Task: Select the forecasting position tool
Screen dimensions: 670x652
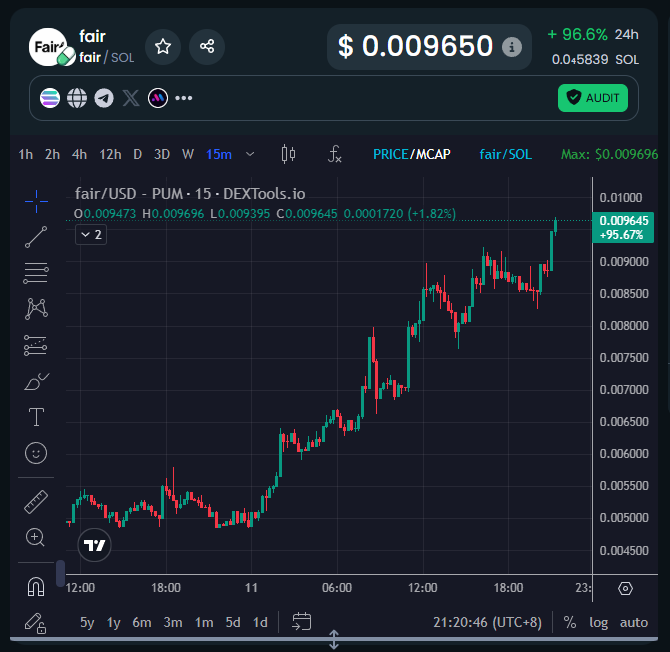Action: pyautogui.click(x=36, y=345)
